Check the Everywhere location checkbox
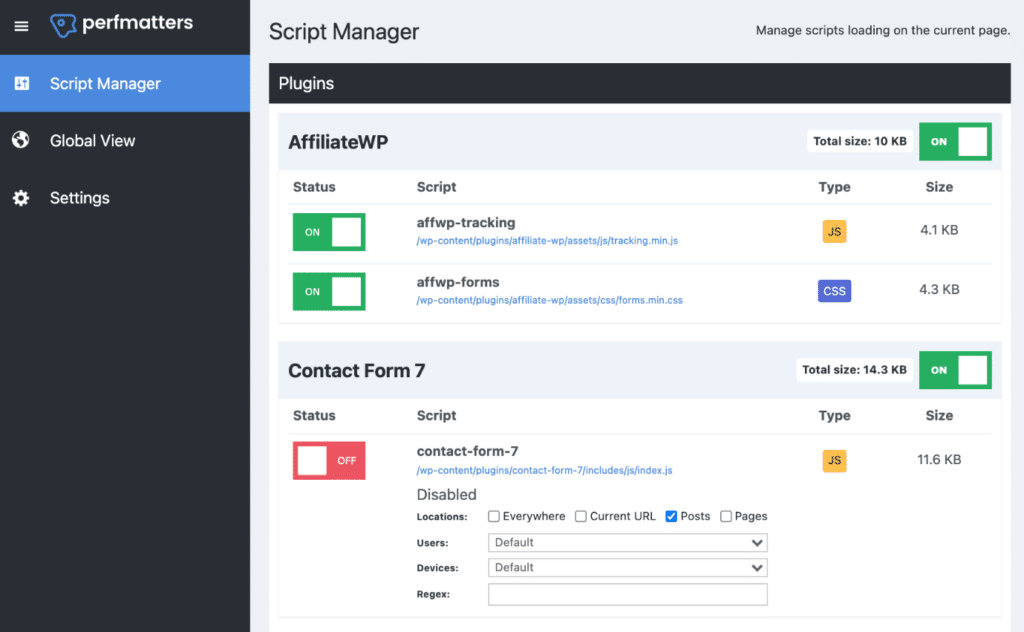The image size is (1024, 632). pos(492,516)
